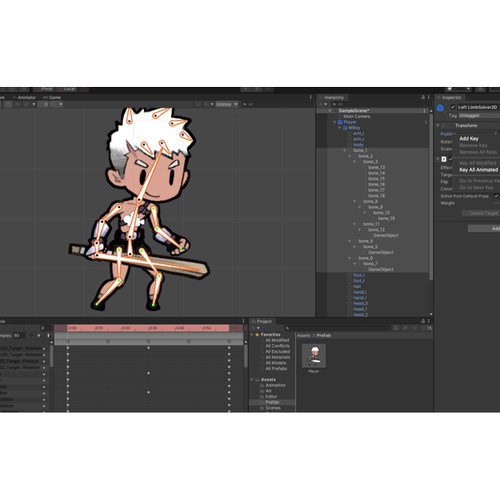Image resolution: width=500 pixels, height=500 pixels.
Task: Select the Inspector tab
Action: (x=449, y=97)
